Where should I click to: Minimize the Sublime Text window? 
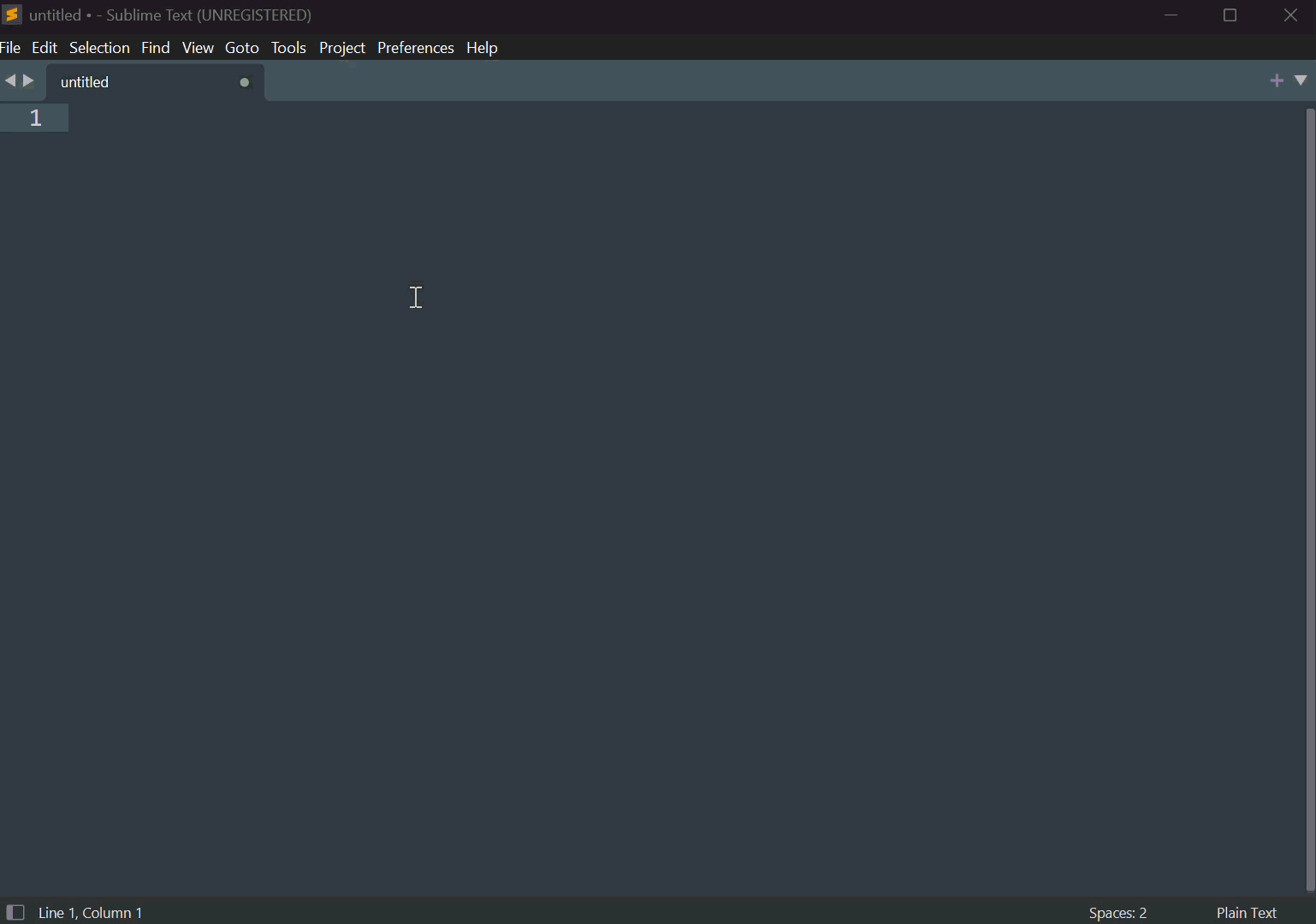tap(1171, 15)
